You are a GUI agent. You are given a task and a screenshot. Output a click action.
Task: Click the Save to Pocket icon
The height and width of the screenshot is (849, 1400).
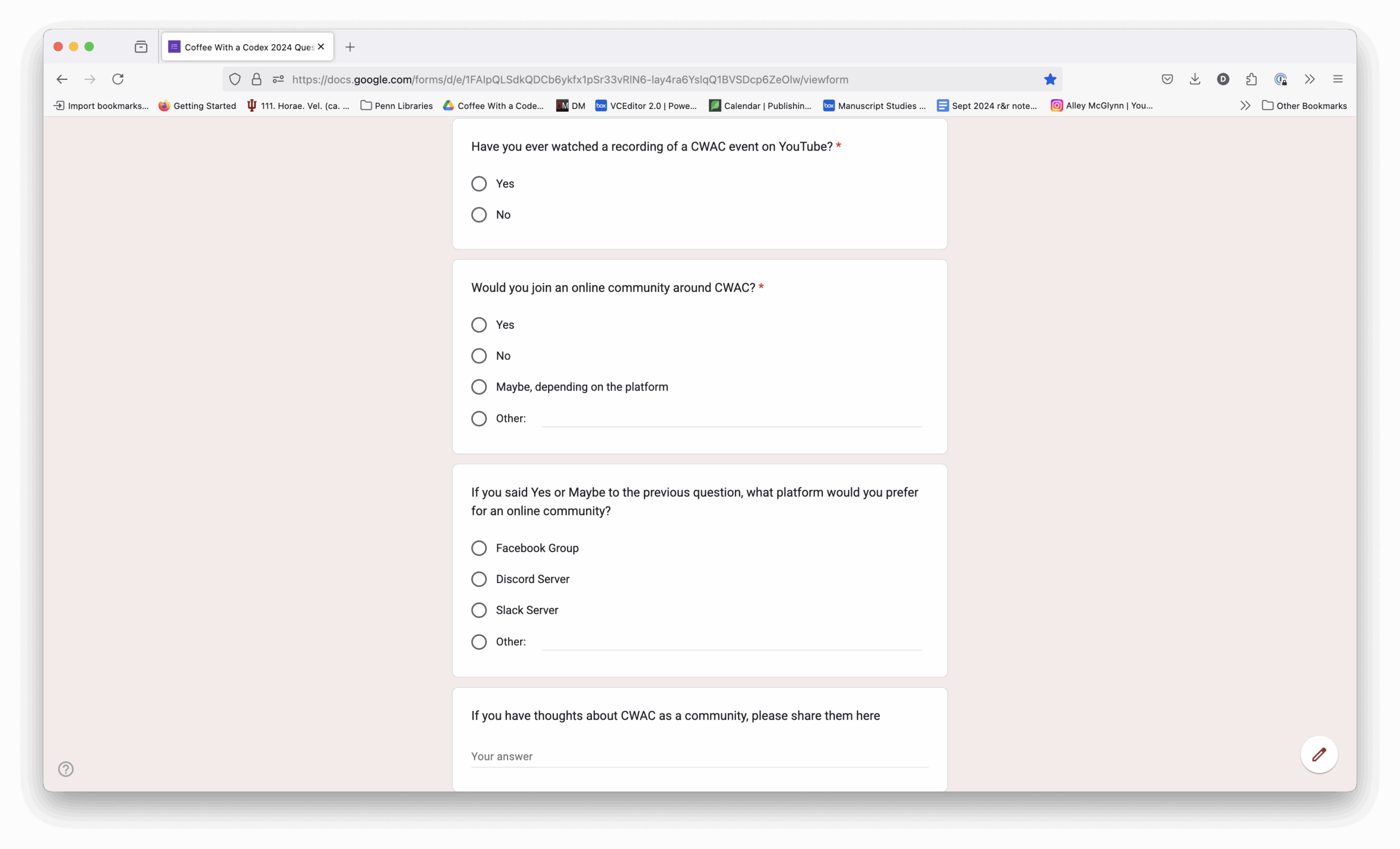(1167, 79)
